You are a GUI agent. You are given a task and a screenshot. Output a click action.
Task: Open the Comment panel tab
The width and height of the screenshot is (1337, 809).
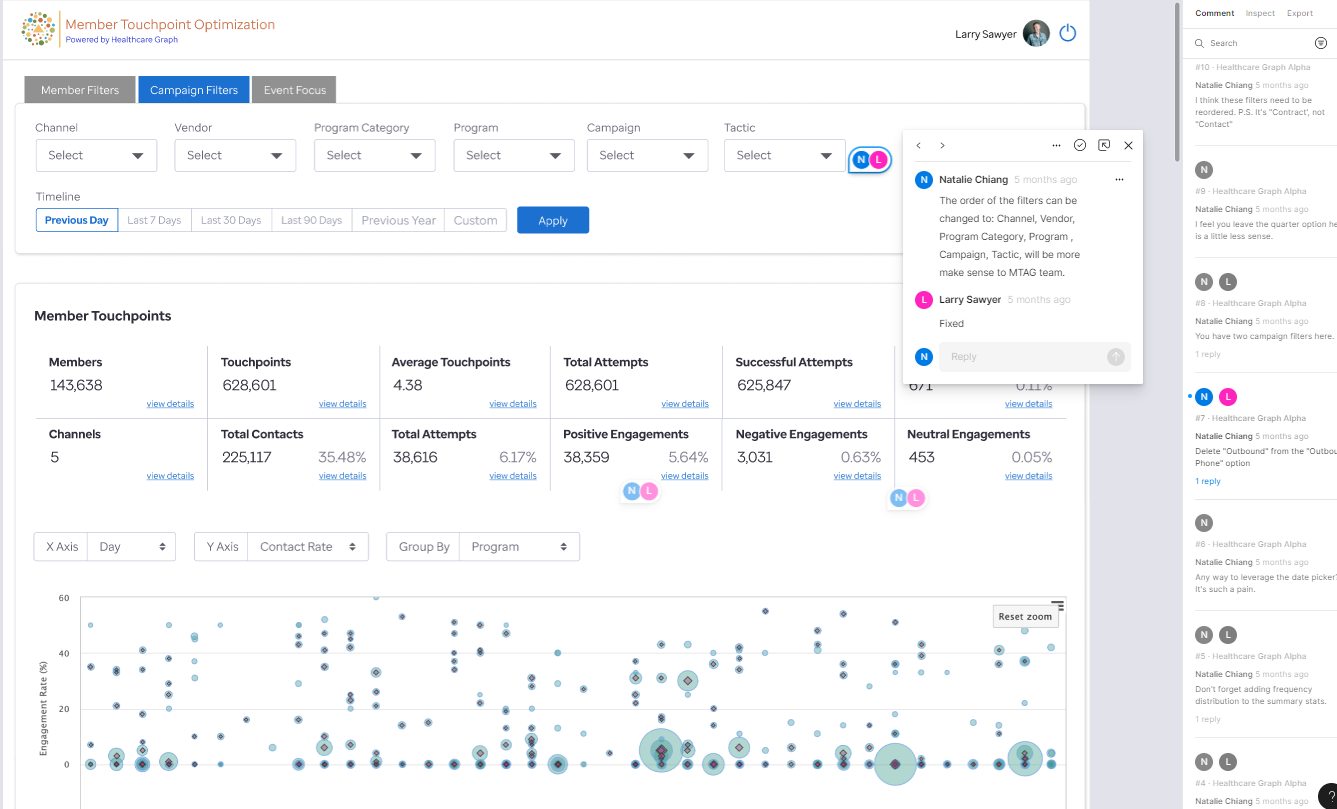coord(1214,13)
